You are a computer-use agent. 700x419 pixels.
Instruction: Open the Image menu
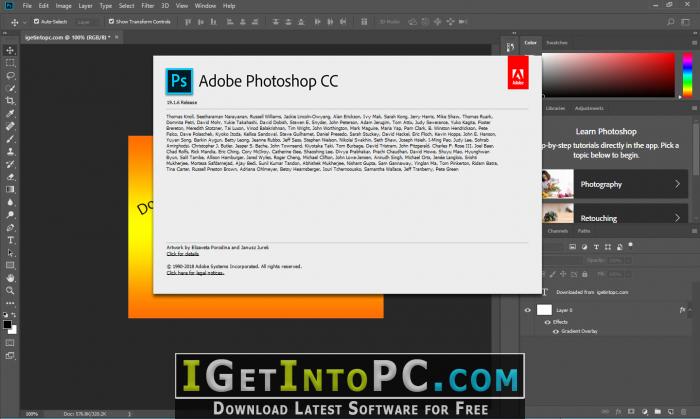click(x=63, y=6)
